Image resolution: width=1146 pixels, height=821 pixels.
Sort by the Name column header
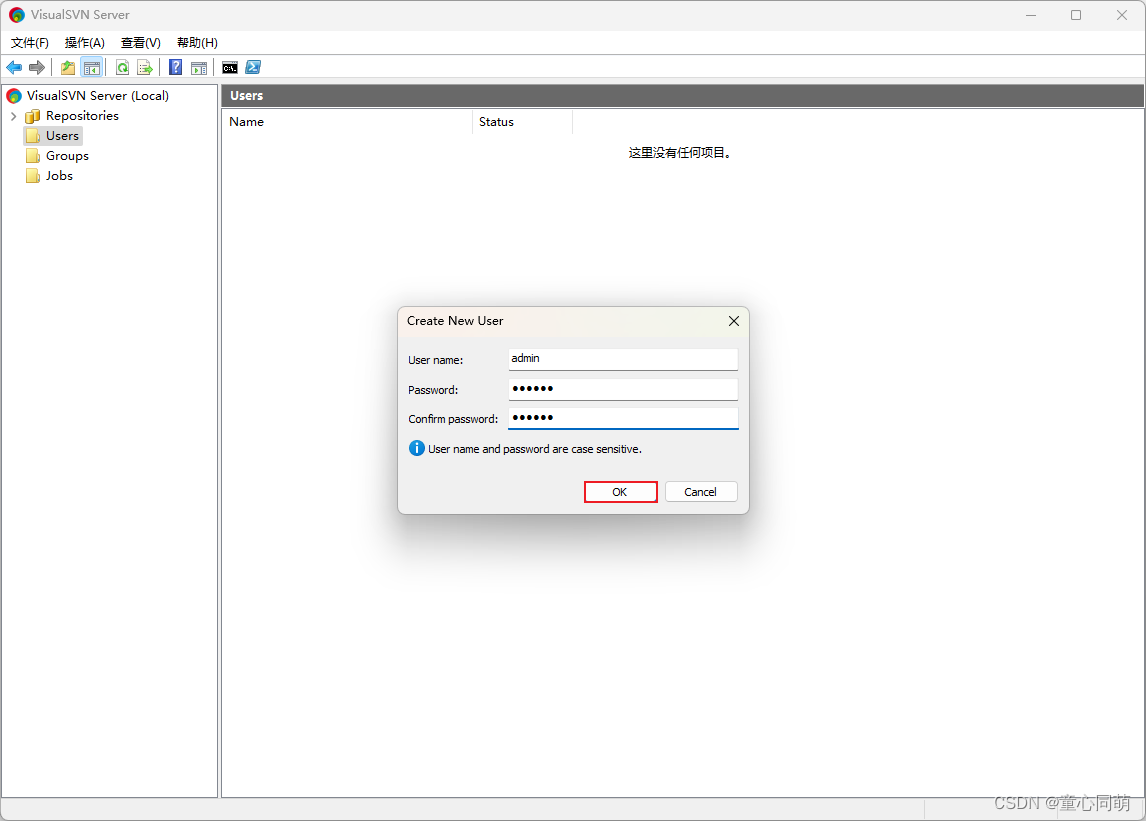point(347,122)
